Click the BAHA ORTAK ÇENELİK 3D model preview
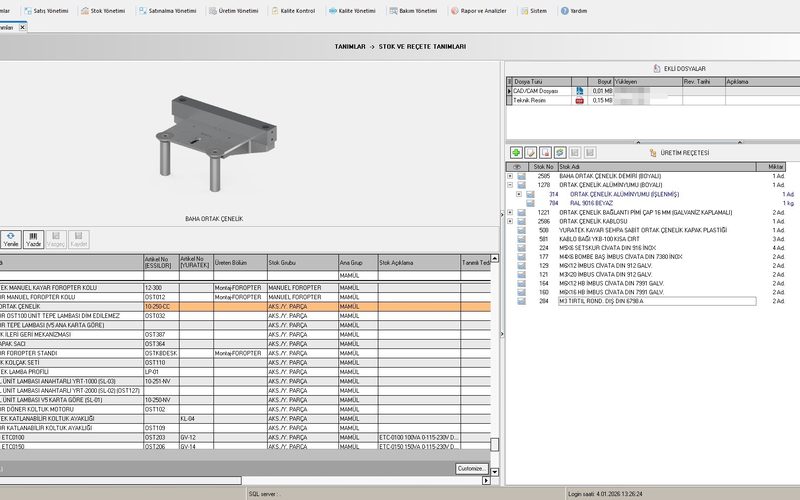The width and height of the screenshot is (800, 500). coord(216,143)
